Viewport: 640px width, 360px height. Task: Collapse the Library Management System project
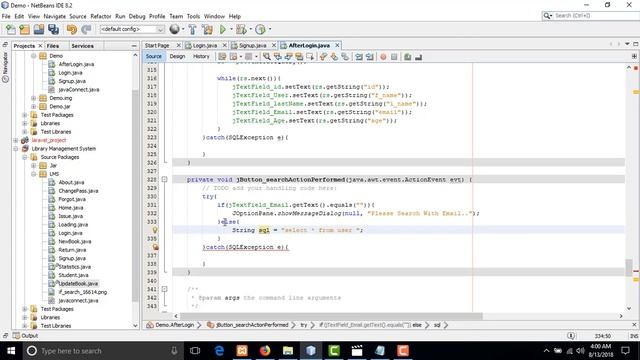[x=16, y=149]
